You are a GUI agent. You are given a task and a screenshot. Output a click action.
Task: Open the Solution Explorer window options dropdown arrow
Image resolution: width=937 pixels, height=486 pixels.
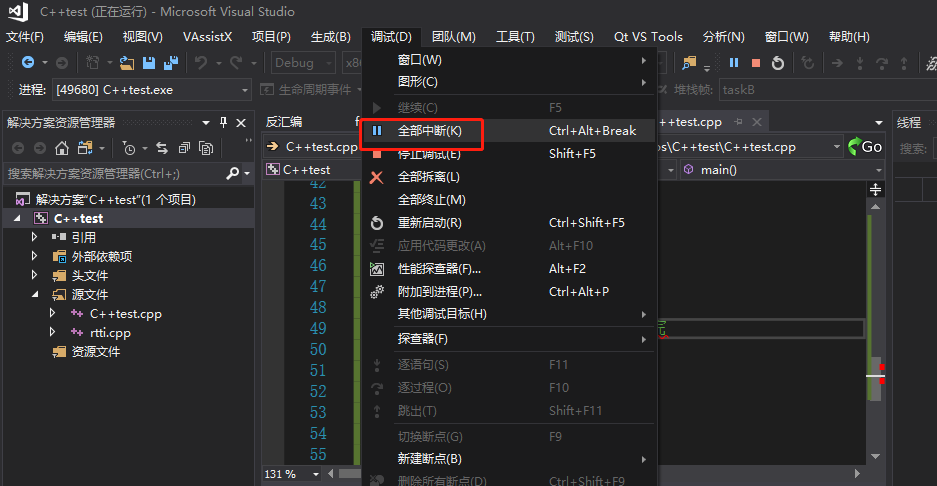[206, 123]
